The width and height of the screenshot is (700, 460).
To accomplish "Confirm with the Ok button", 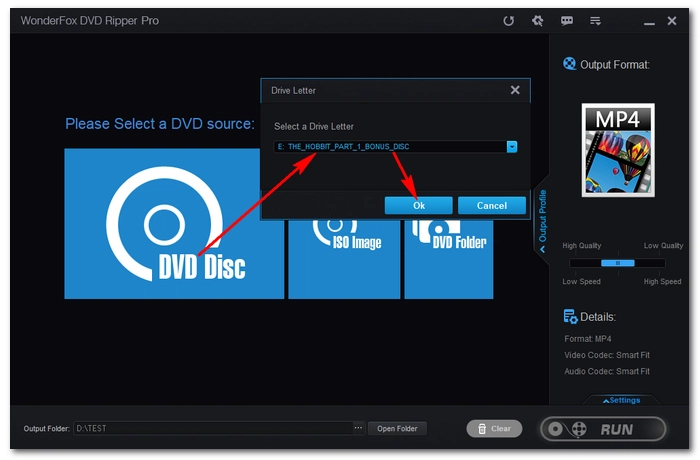I will 419,205.
